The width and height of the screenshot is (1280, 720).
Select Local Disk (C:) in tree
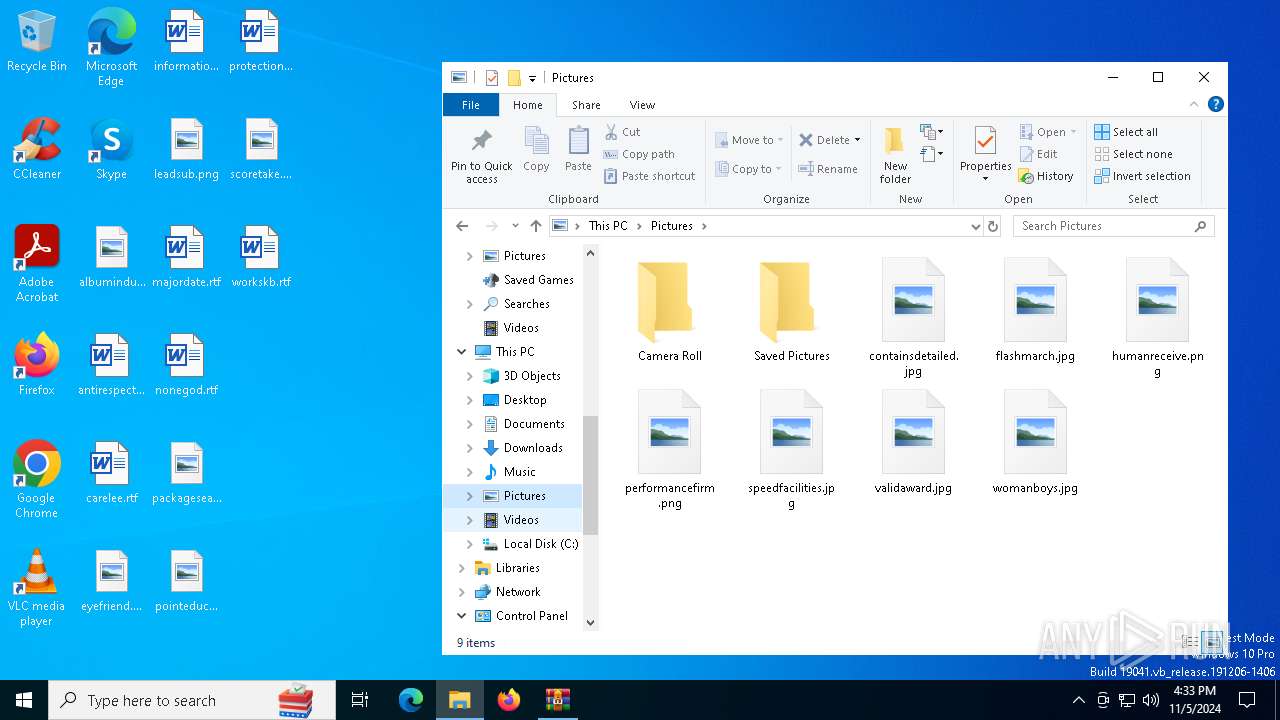point(541,544)
